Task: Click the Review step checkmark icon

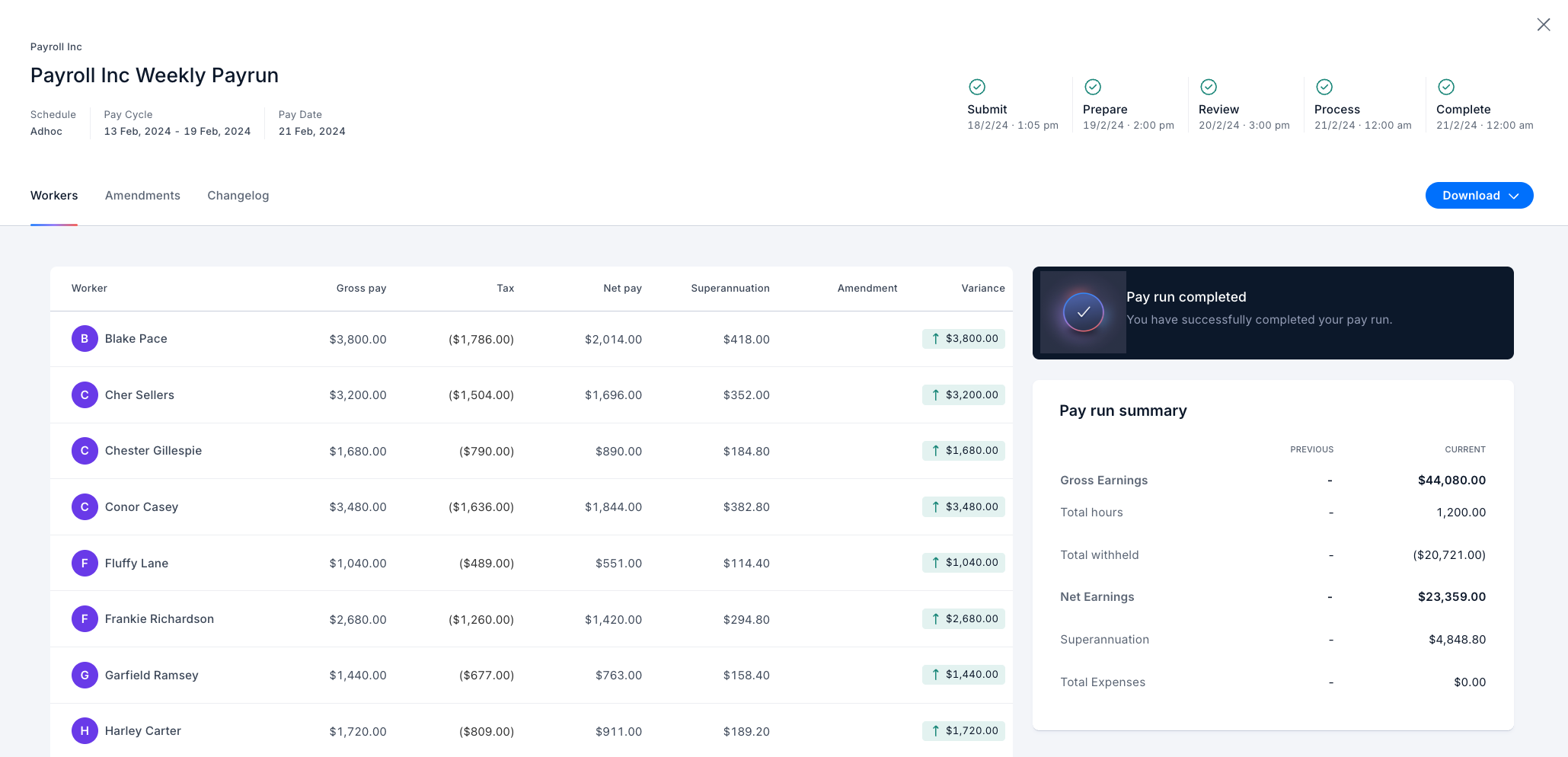Action: pos(1209,87)
